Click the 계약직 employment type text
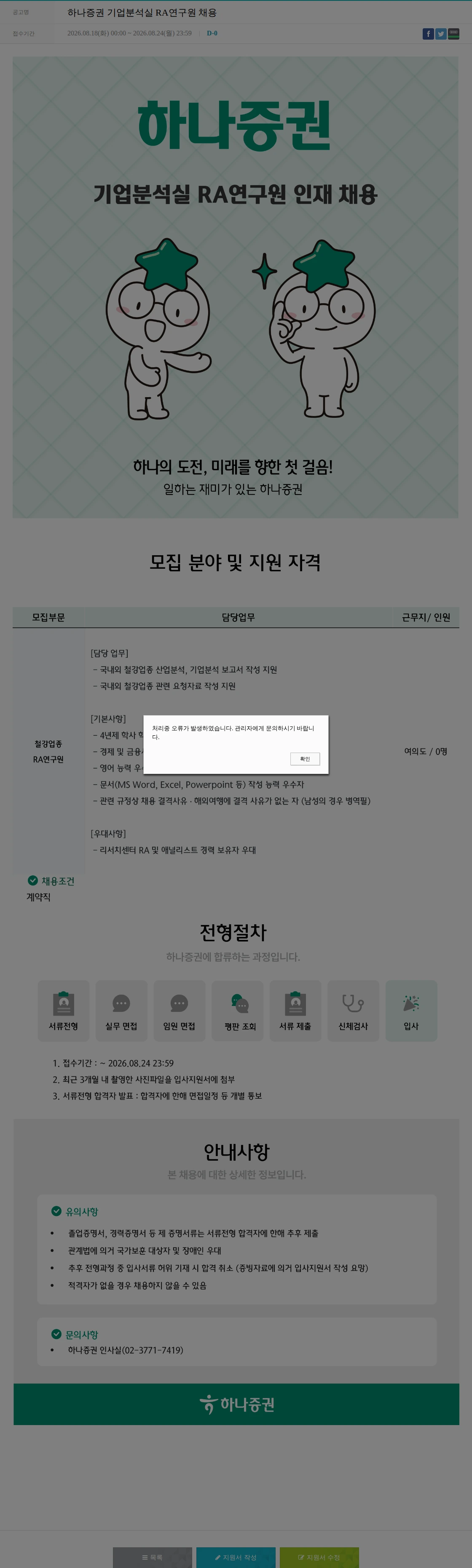The height and width of the screenshot is (1568, 472). click(38, 897)
